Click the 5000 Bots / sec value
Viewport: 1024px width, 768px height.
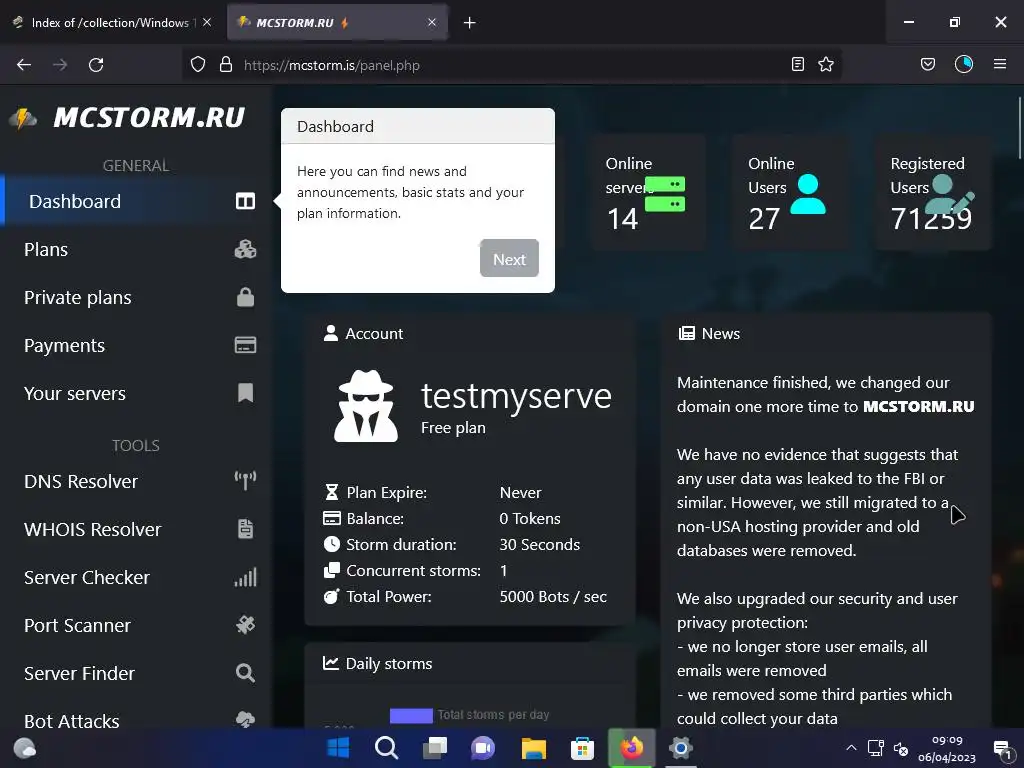pyautogui.click(x=552, y=596)
